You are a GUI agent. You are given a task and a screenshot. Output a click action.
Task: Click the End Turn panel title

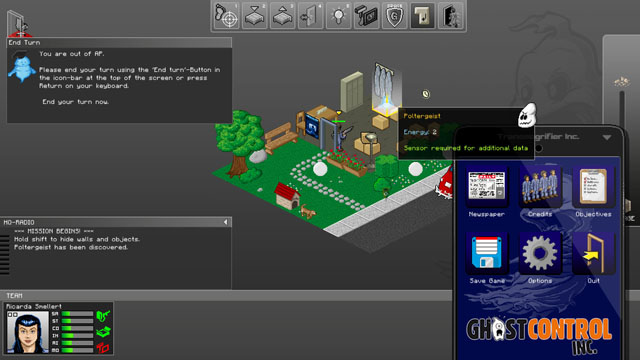24,42
